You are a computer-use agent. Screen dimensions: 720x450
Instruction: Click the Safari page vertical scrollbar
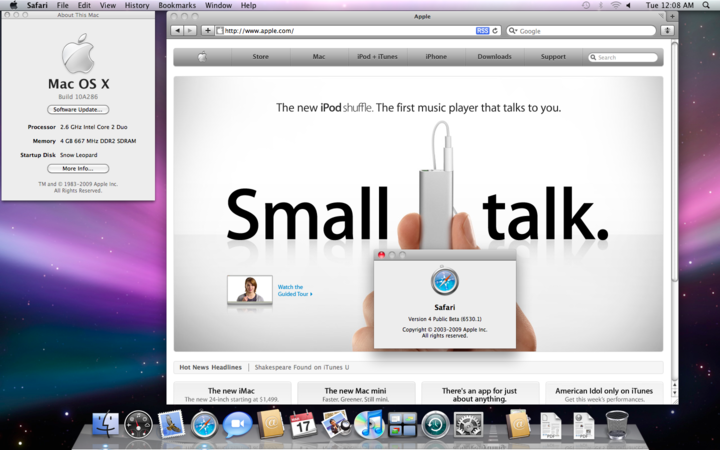point(674,161)
